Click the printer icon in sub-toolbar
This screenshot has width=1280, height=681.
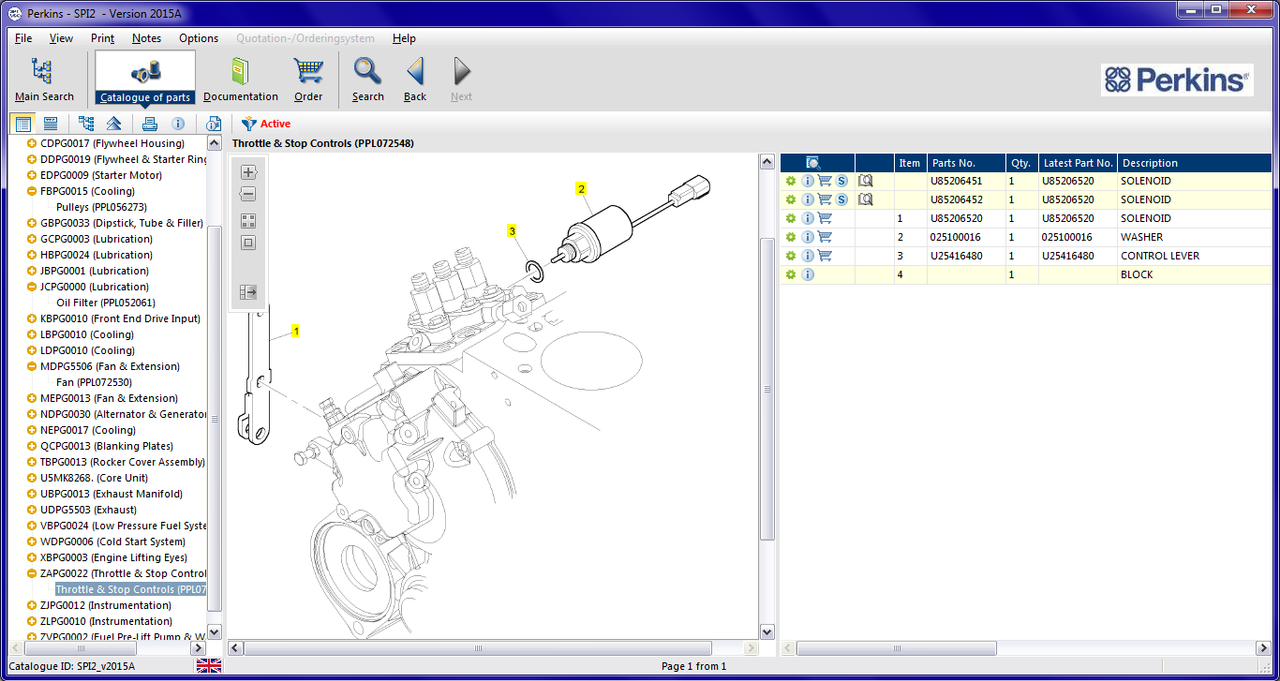(149, 124)
